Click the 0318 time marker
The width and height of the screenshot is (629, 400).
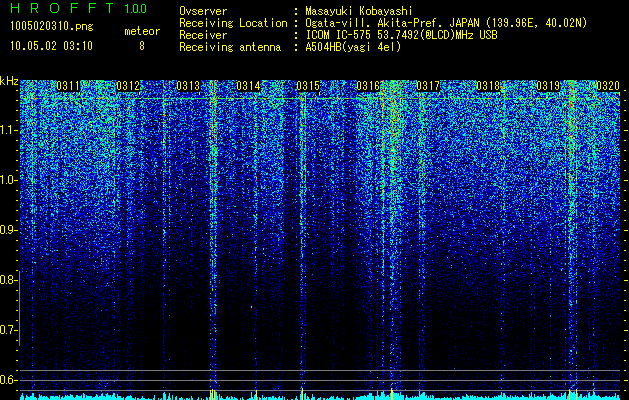[x=488, y=86]
